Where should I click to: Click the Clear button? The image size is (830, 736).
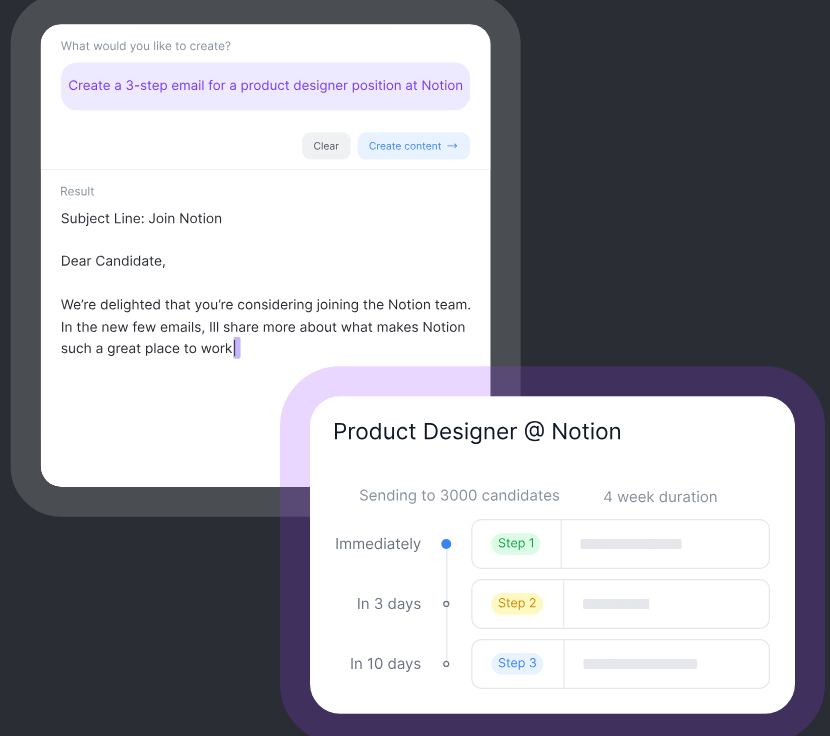326,145
